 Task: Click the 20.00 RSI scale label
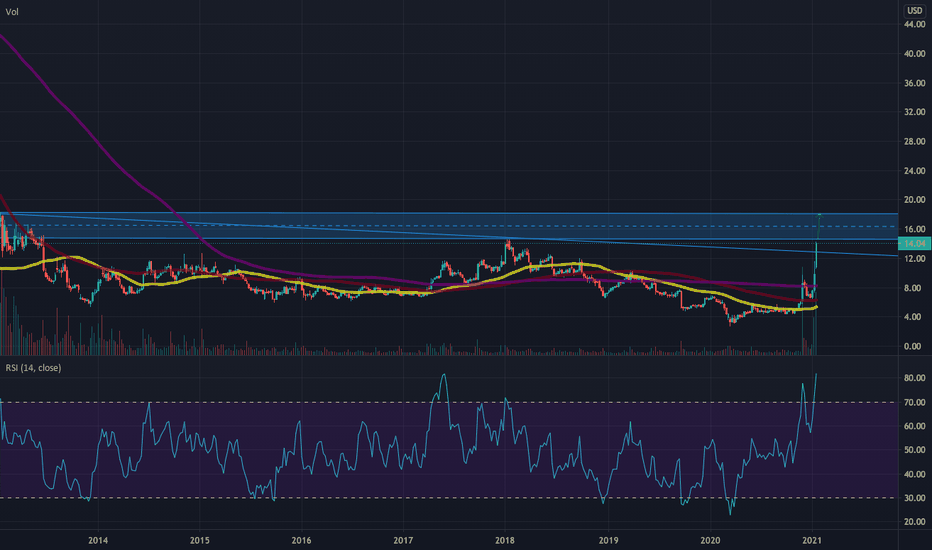click(914, 522)
